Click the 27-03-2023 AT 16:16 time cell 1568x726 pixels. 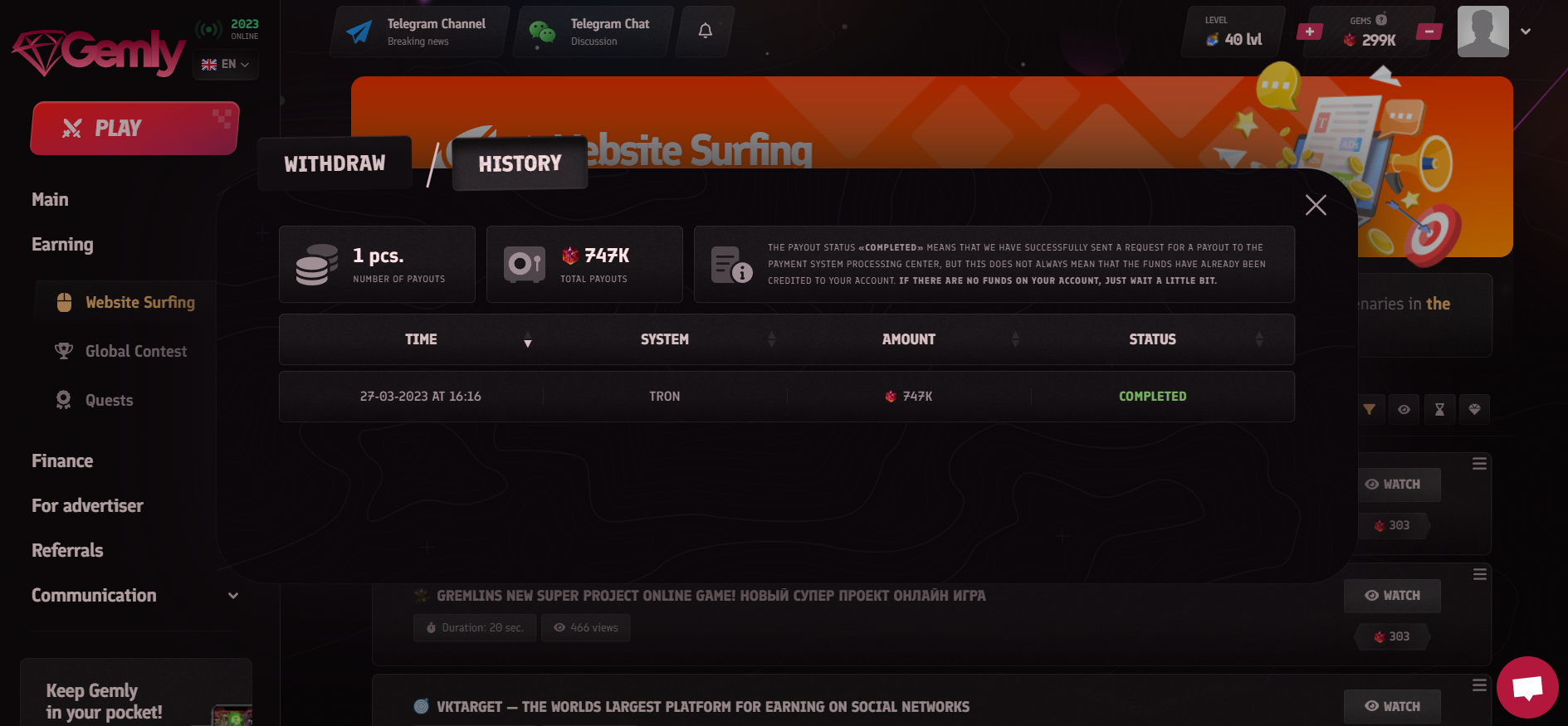coord(421,397)
